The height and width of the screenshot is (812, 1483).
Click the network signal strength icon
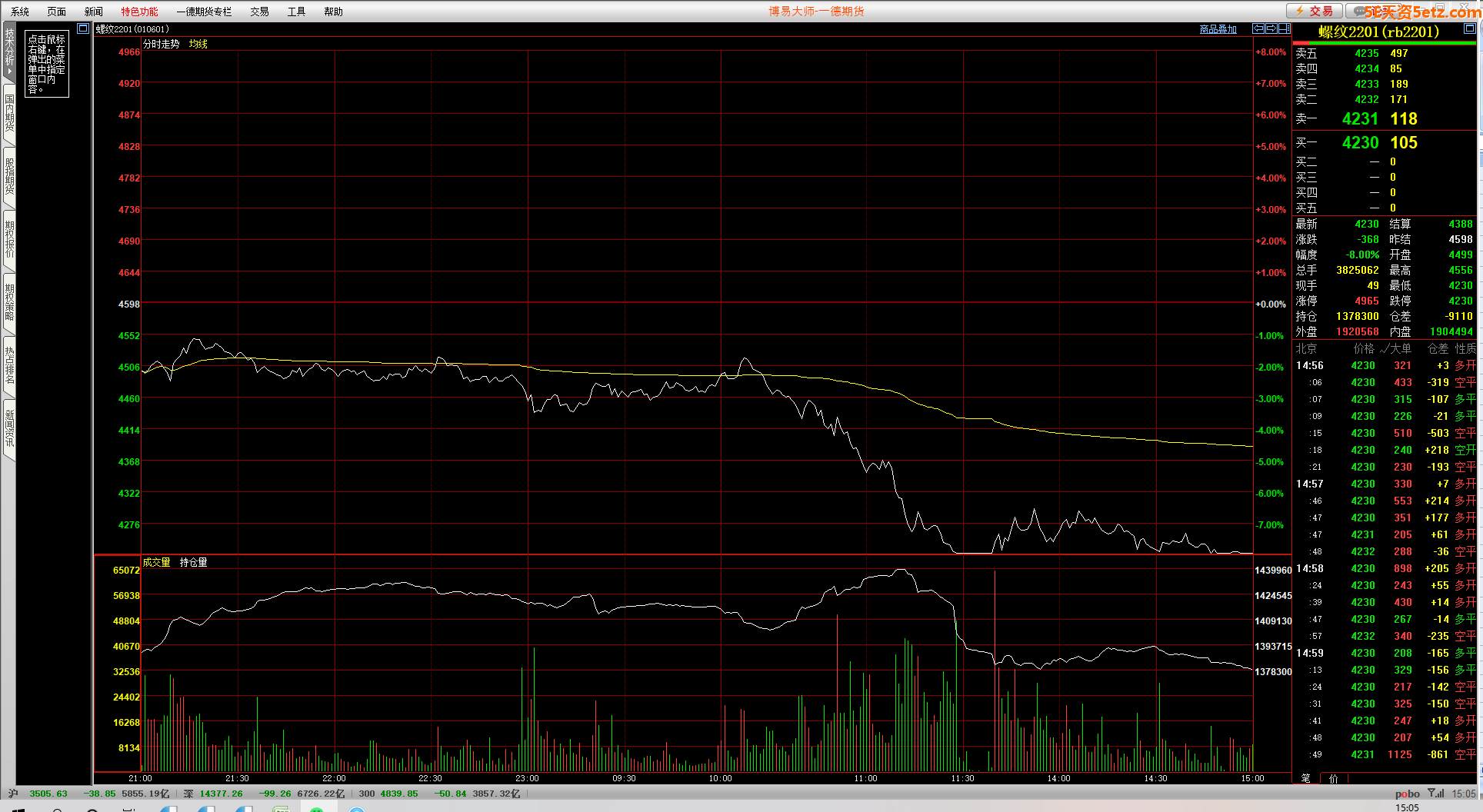tap(1435, 793)
